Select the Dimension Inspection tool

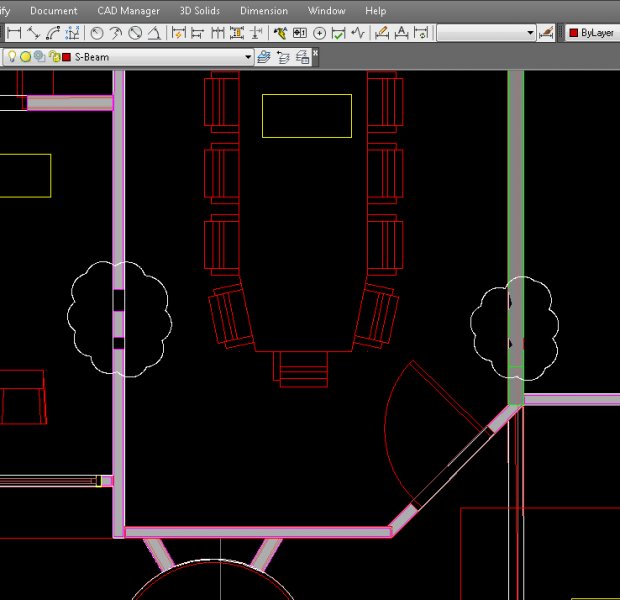pyautogui.click(x=338, y=33)
